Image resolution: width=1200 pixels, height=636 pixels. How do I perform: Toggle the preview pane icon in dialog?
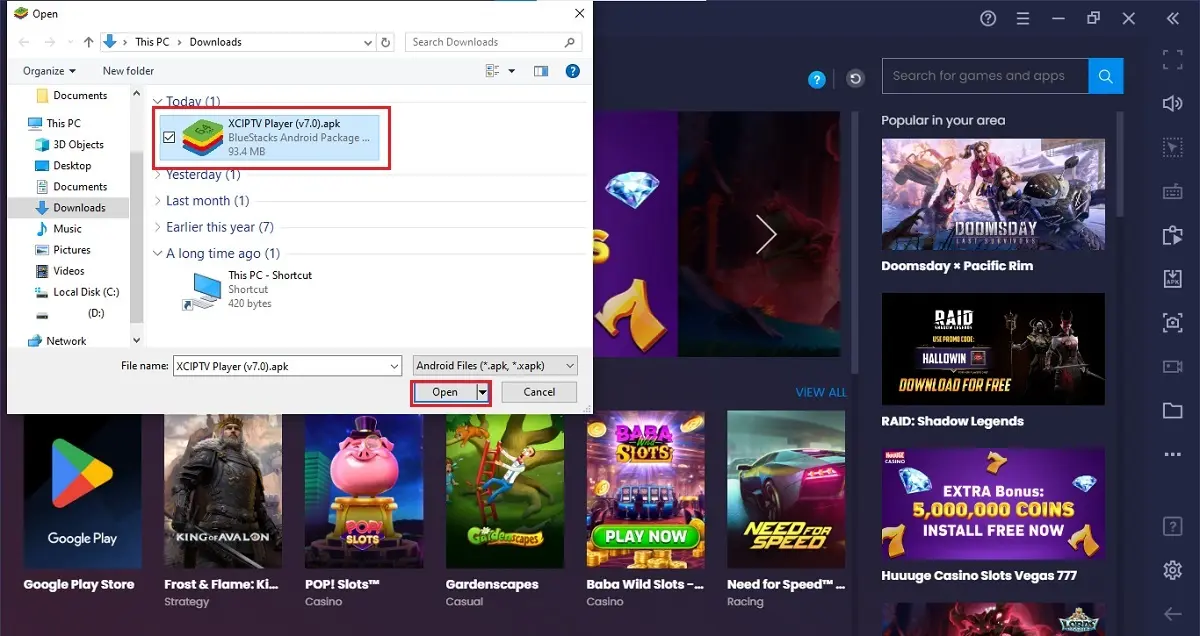pos(541,71)
